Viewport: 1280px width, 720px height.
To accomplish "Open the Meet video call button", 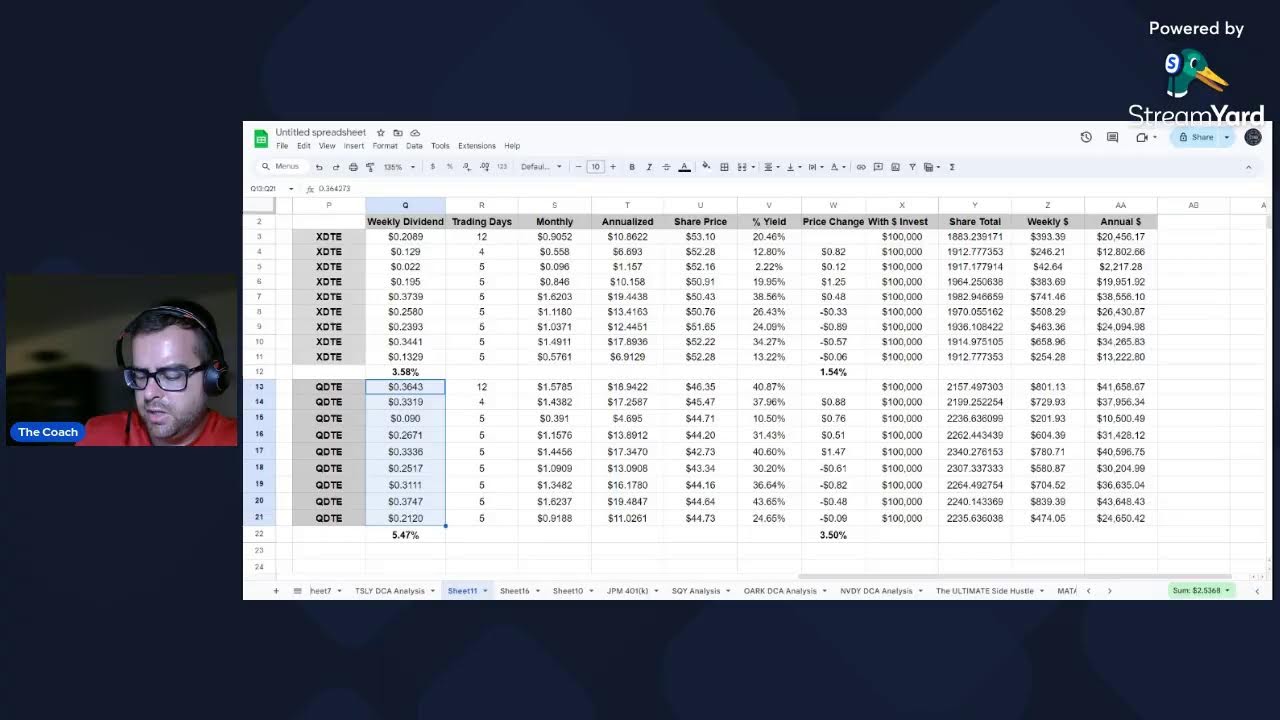I will click(1145, 137).
